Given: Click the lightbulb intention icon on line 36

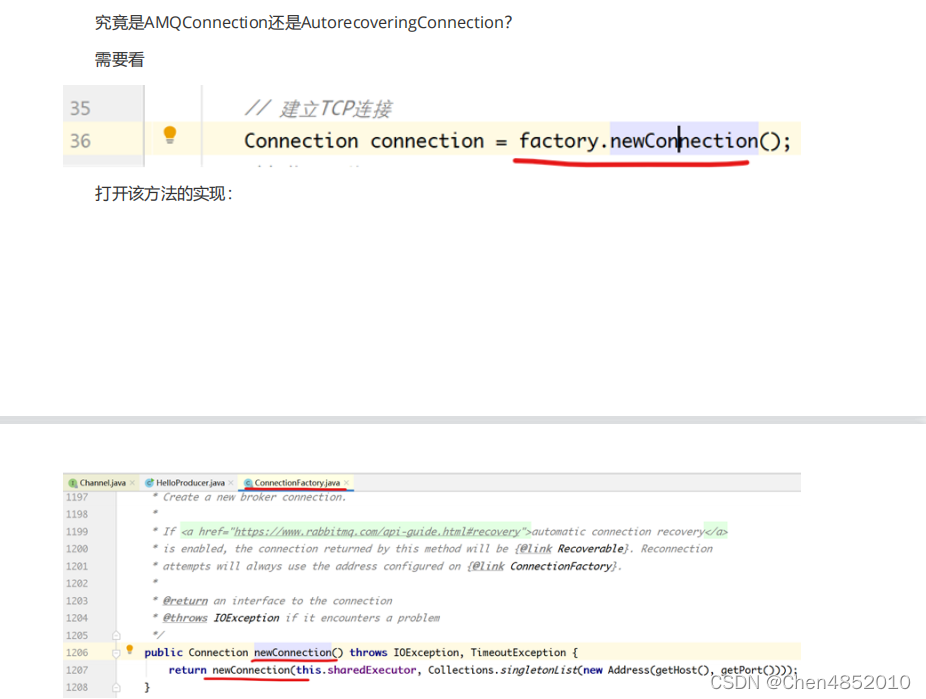Looking at the screenshot, I should click(x=169, y=135).
